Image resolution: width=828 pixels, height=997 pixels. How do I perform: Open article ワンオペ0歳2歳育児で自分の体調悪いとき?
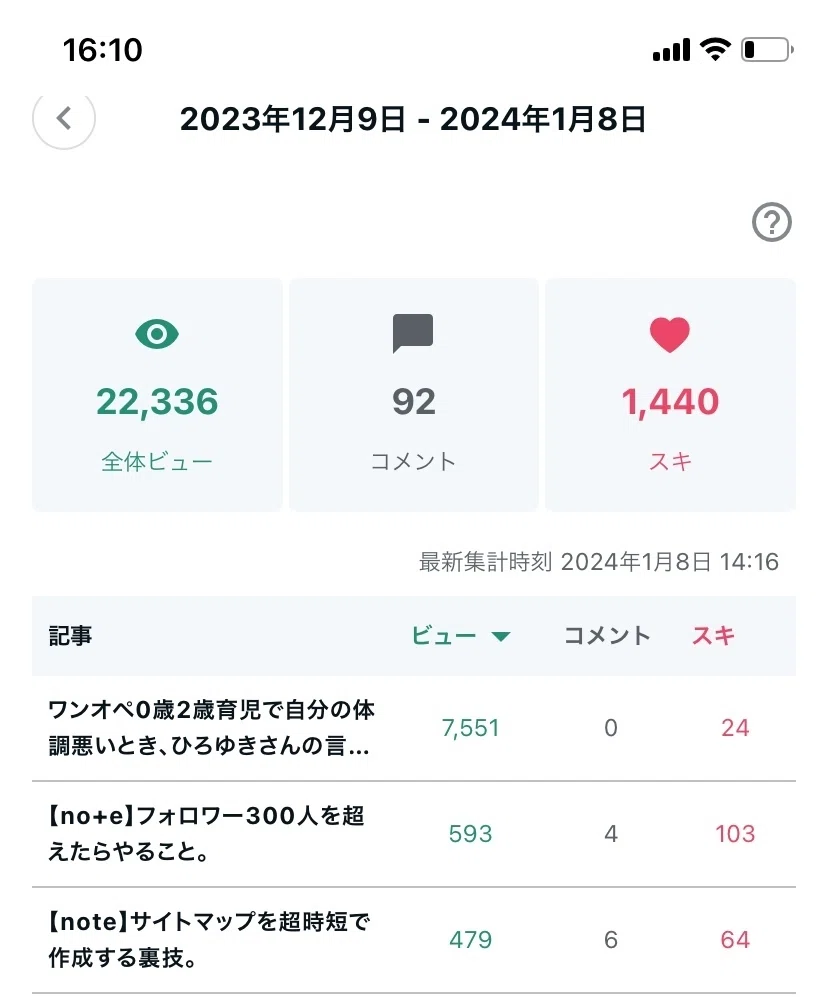coord(212,728)
